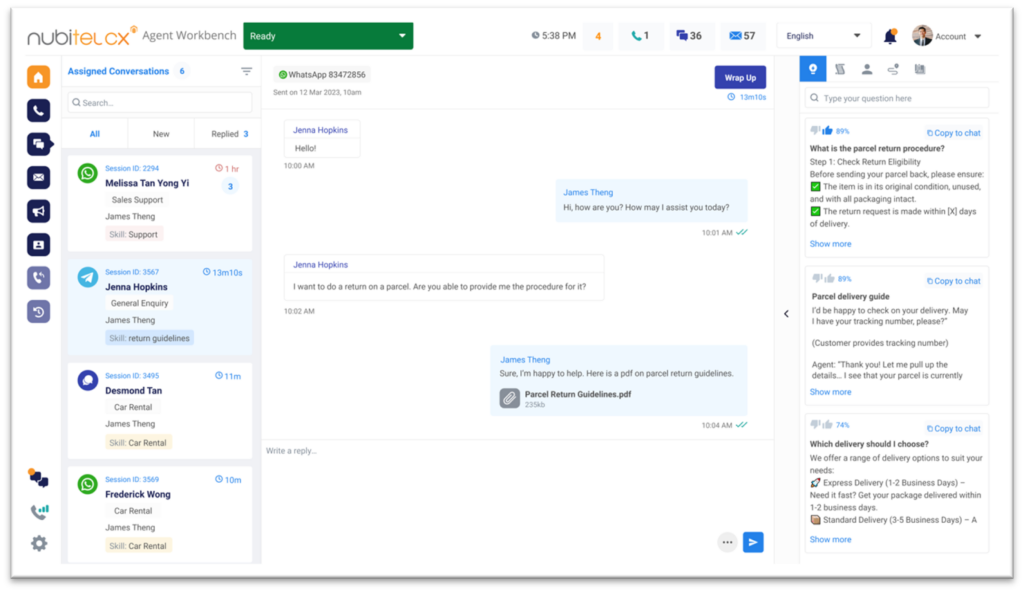
Task: Select the Chat channel icon in the sidebar
Action: tap(38, 143)
